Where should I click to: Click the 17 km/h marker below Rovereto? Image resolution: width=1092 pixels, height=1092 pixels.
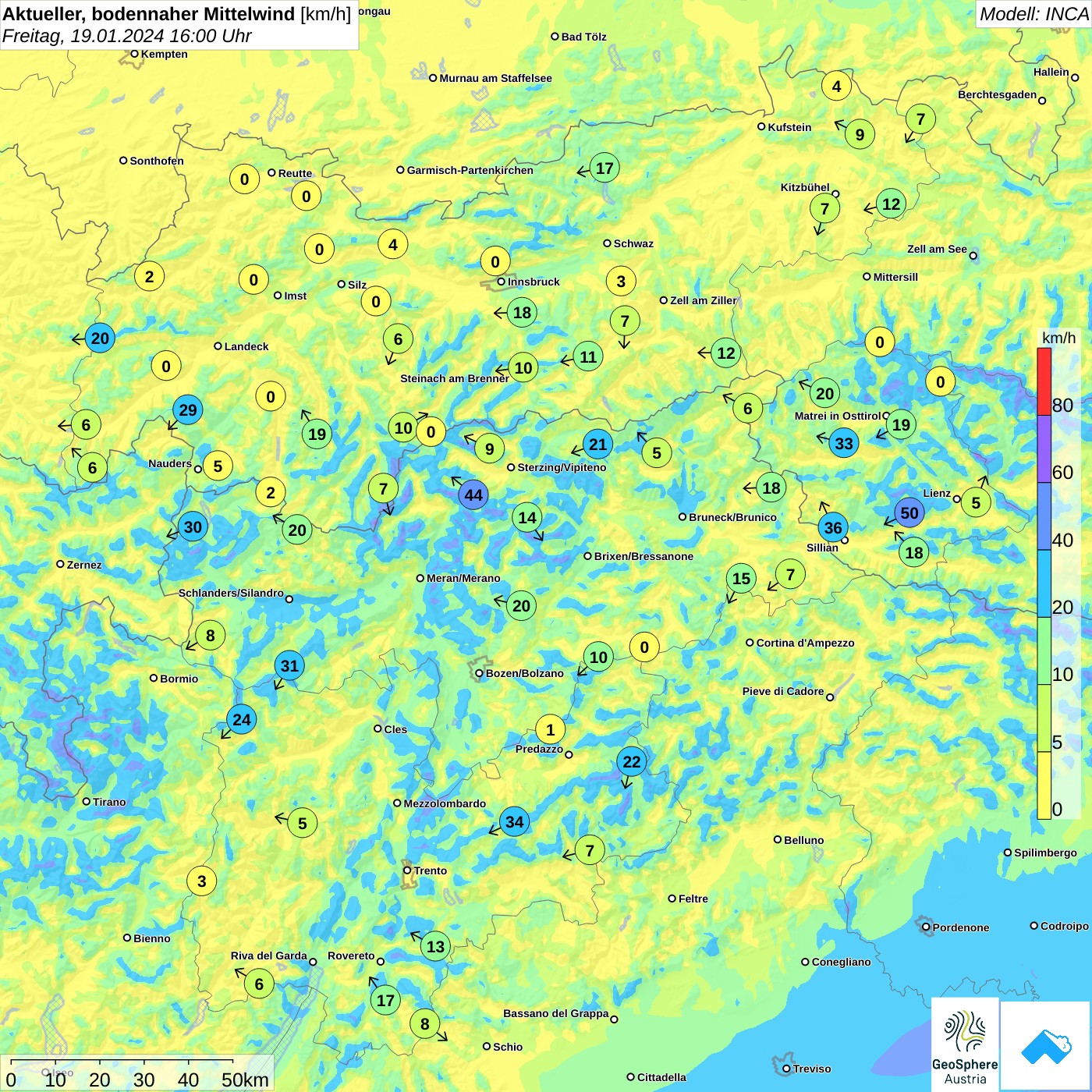385,1001
